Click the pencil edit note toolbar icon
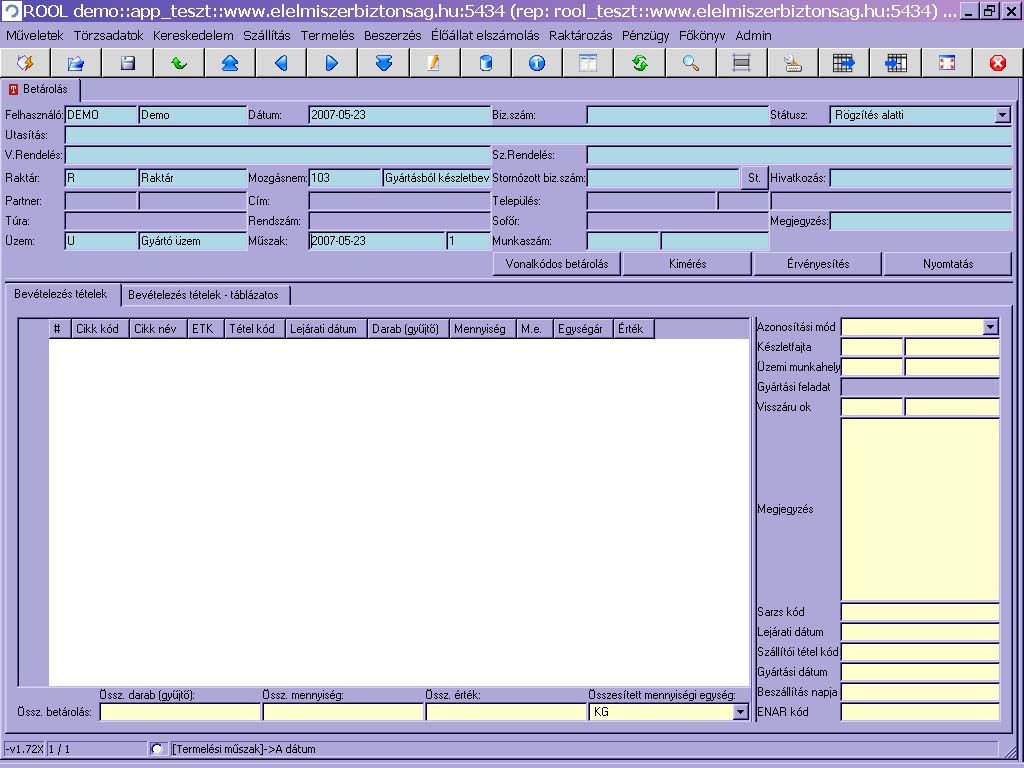The height and width of the screenshot is (768, 1024). coord(434,63)
